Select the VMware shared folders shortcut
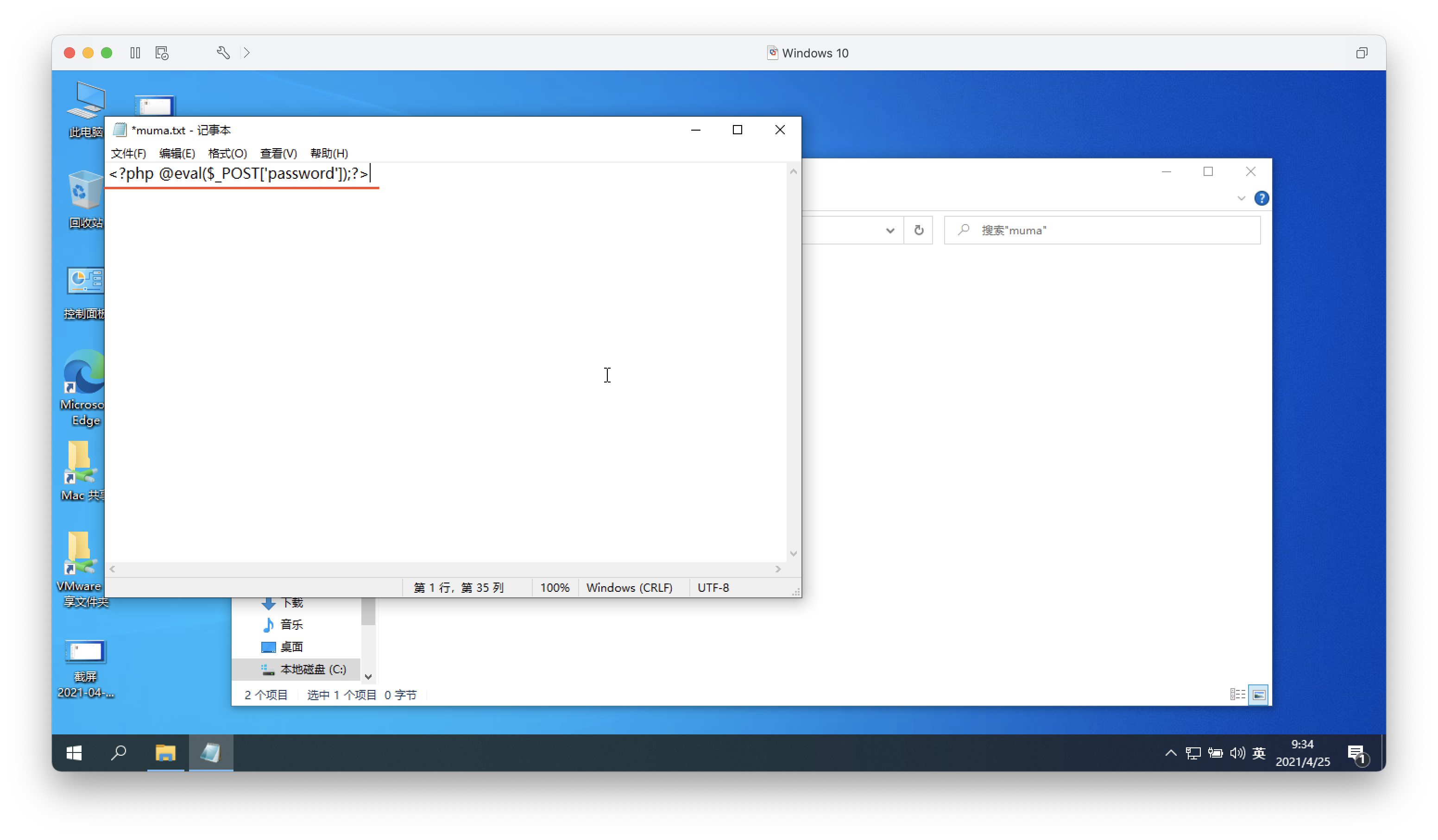The width and height of the screenshot is (1438, 840). (83, 569)
